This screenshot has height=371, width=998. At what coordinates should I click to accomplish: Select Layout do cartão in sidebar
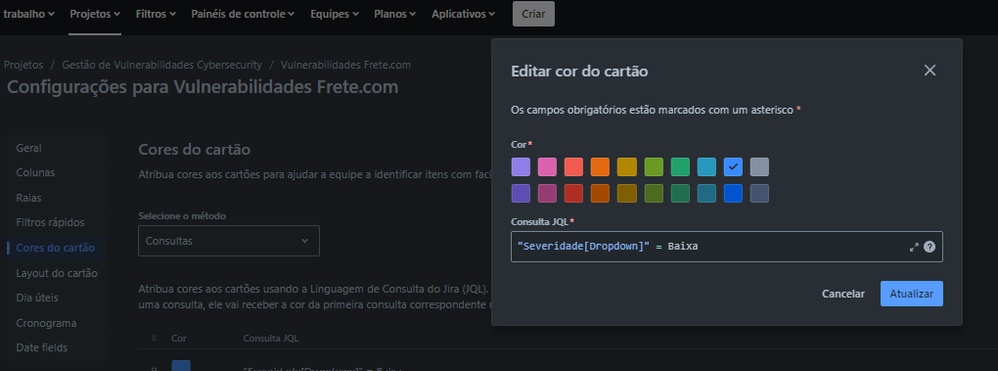pyautogui.click(x=57, y=273)
